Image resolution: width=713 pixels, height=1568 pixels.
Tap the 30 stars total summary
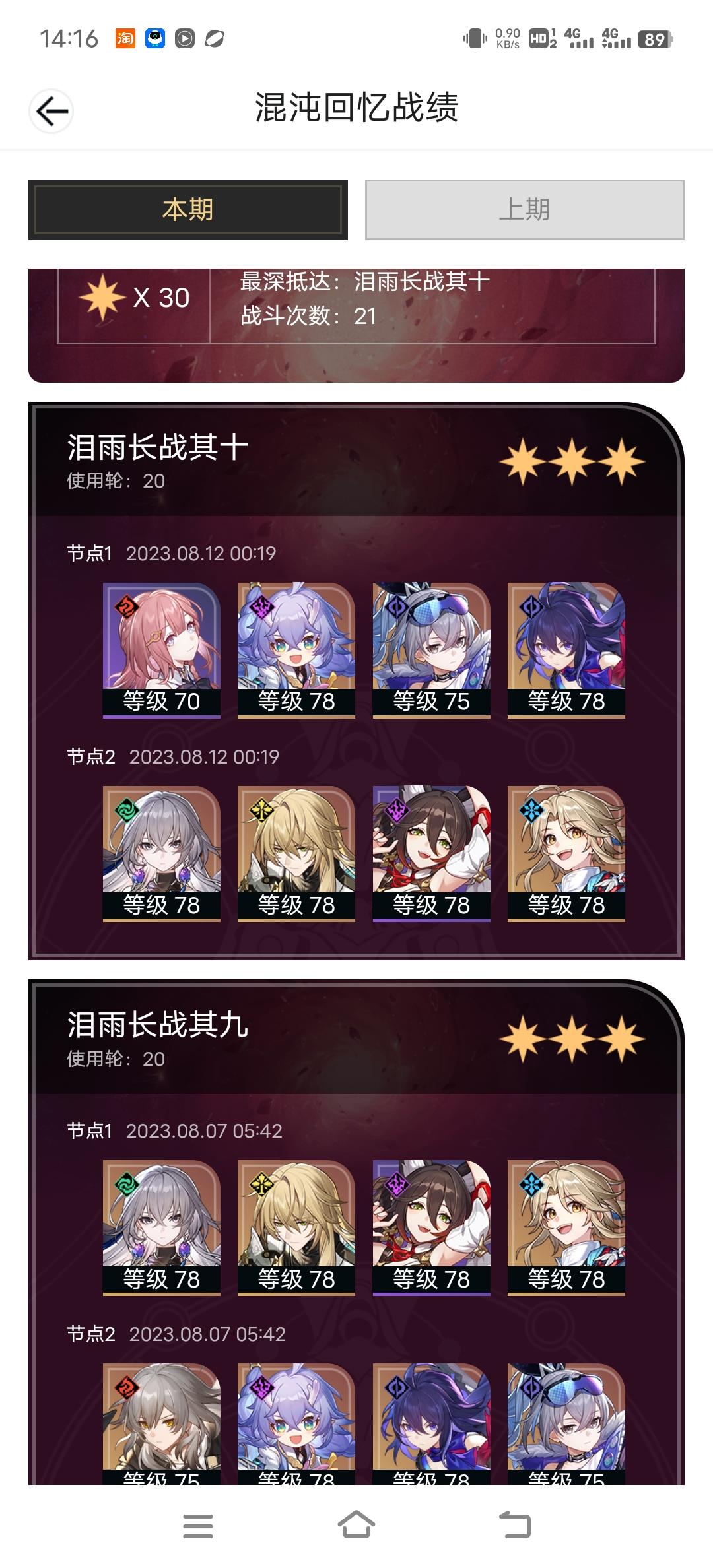[x=135, y=298]
